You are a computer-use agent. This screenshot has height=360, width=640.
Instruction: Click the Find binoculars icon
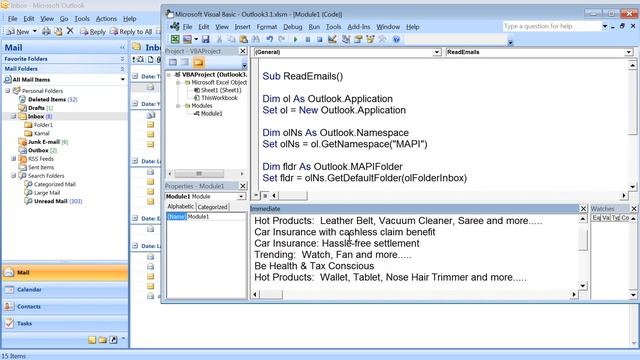256,39
